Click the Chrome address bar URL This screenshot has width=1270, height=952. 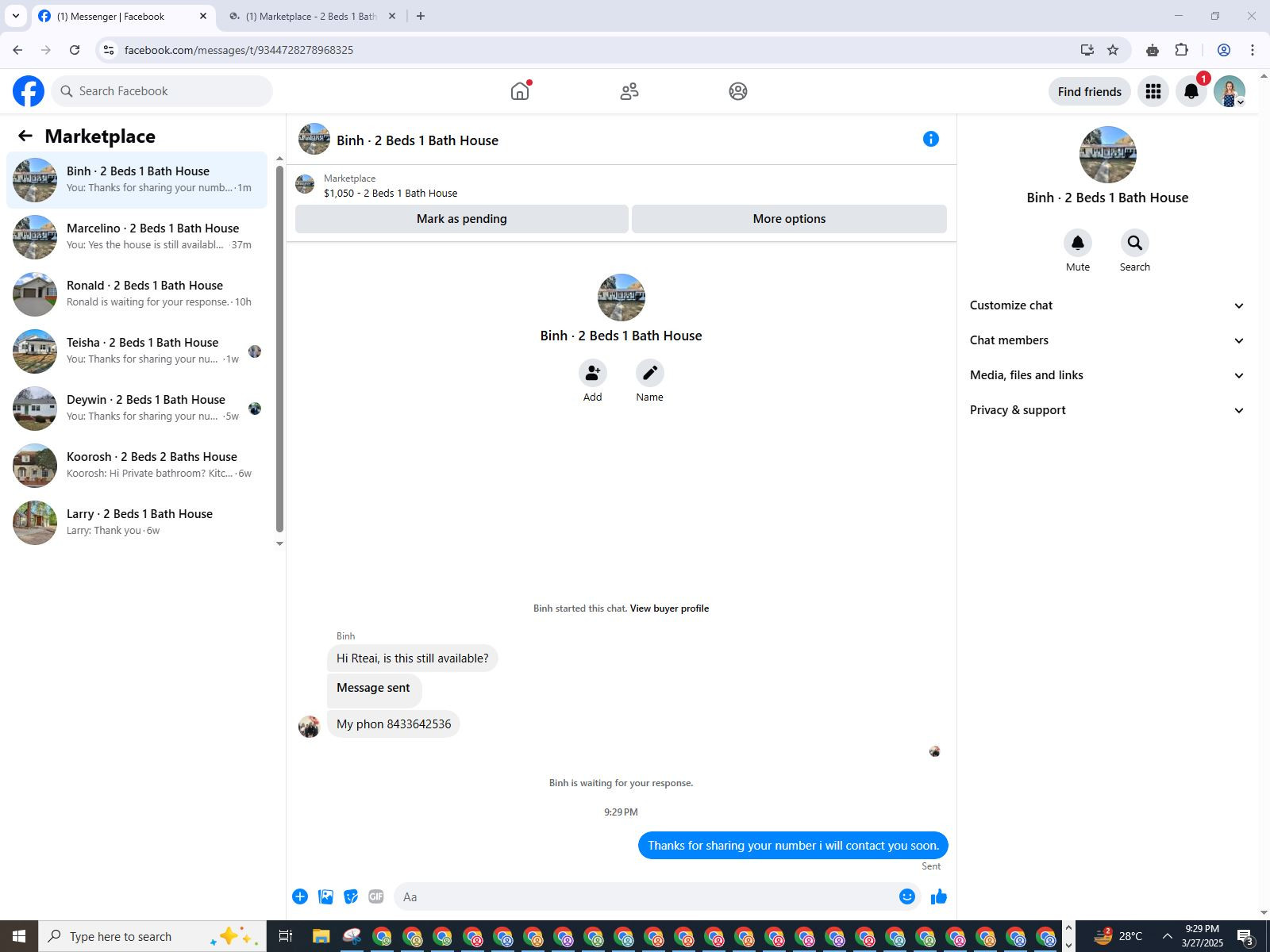(x=239, y=50)
